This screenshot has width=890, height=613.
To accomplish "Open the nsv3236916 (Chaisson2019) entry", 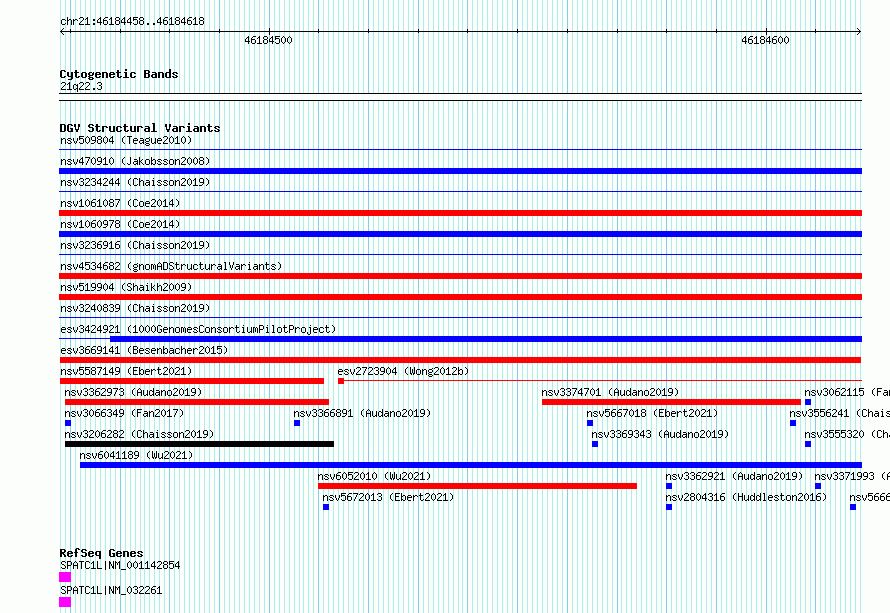I will click(135, 245).
